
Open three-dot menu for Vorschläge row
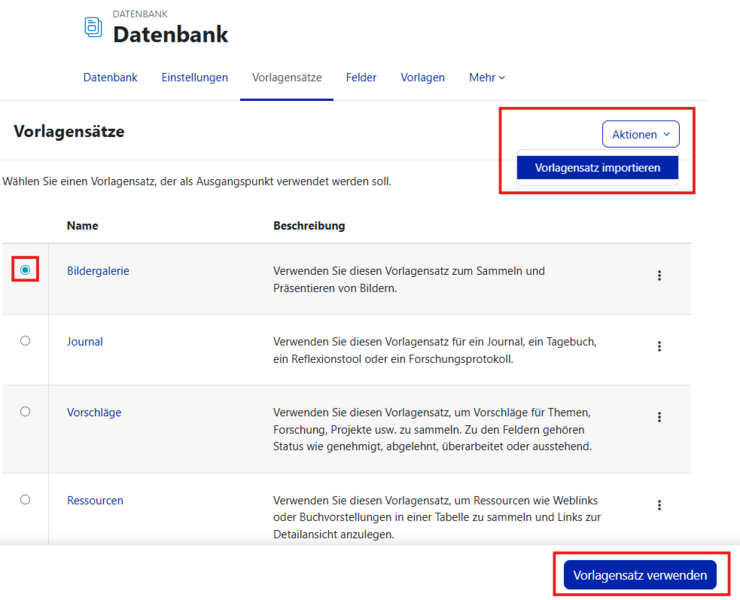coord(659,417)
